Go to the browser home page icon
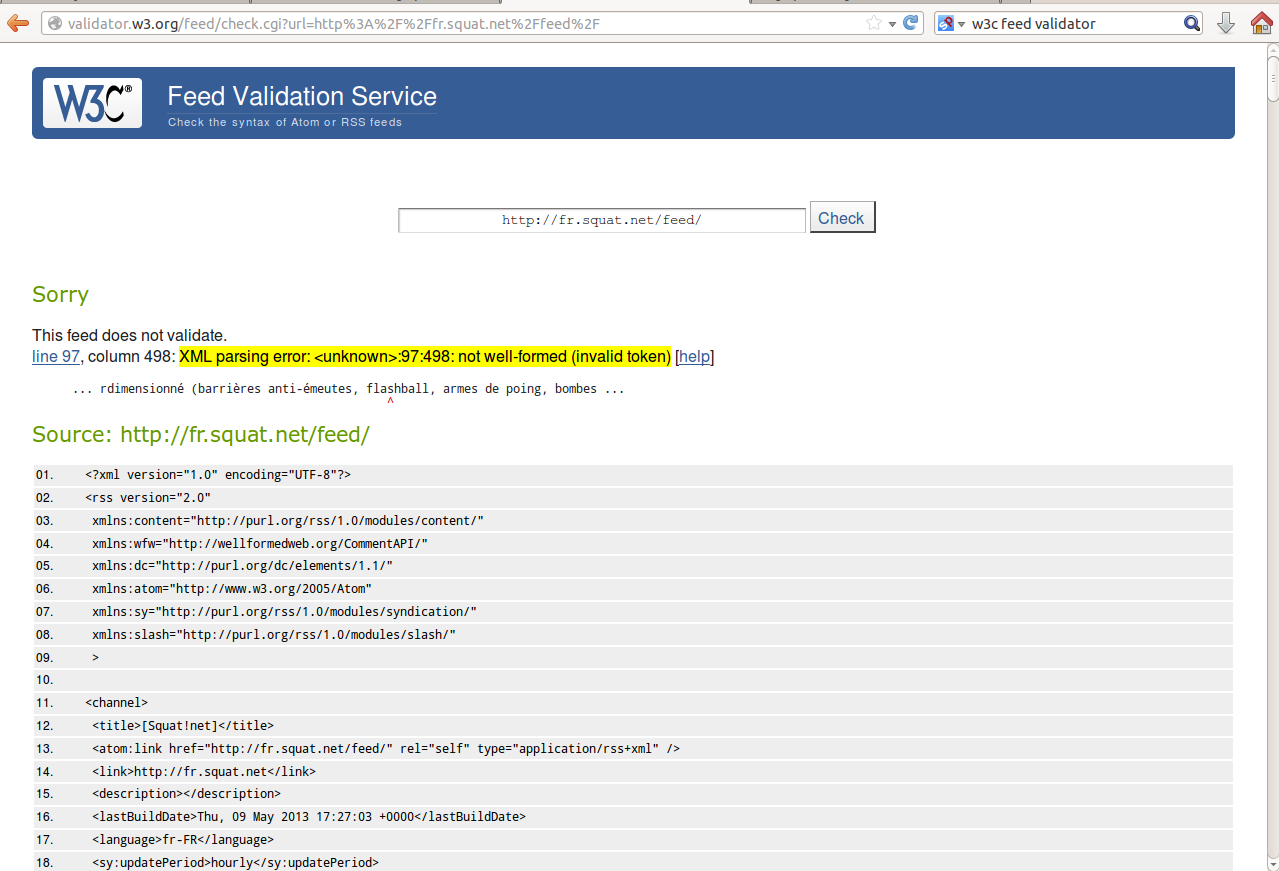Screen dimensions: 1279x871 [x=1261, y=23]
